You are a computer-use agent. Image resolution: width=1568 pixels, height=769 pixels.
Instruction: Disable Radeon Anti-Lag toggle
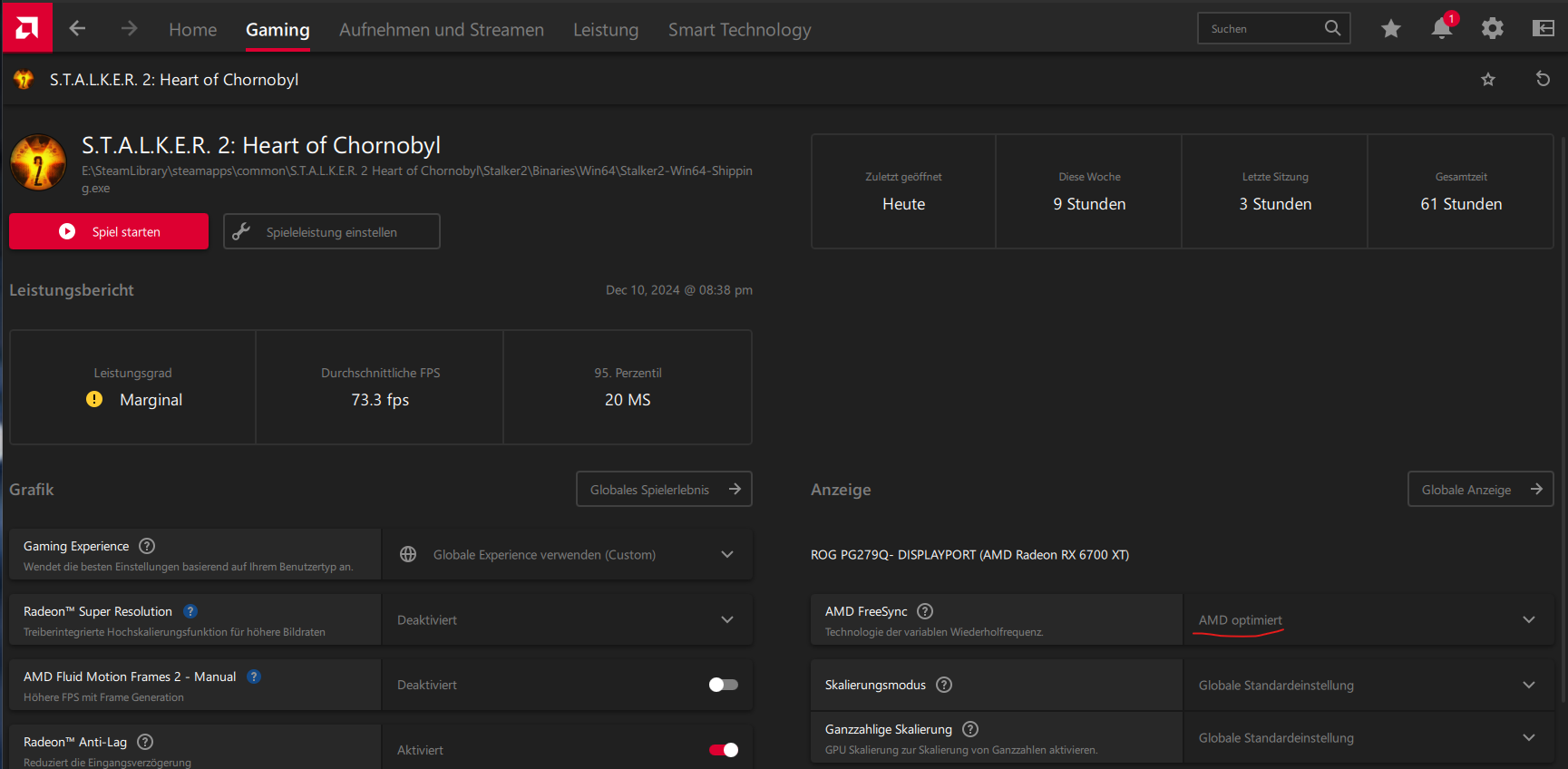pyautogui.click(x=724, y=750)
